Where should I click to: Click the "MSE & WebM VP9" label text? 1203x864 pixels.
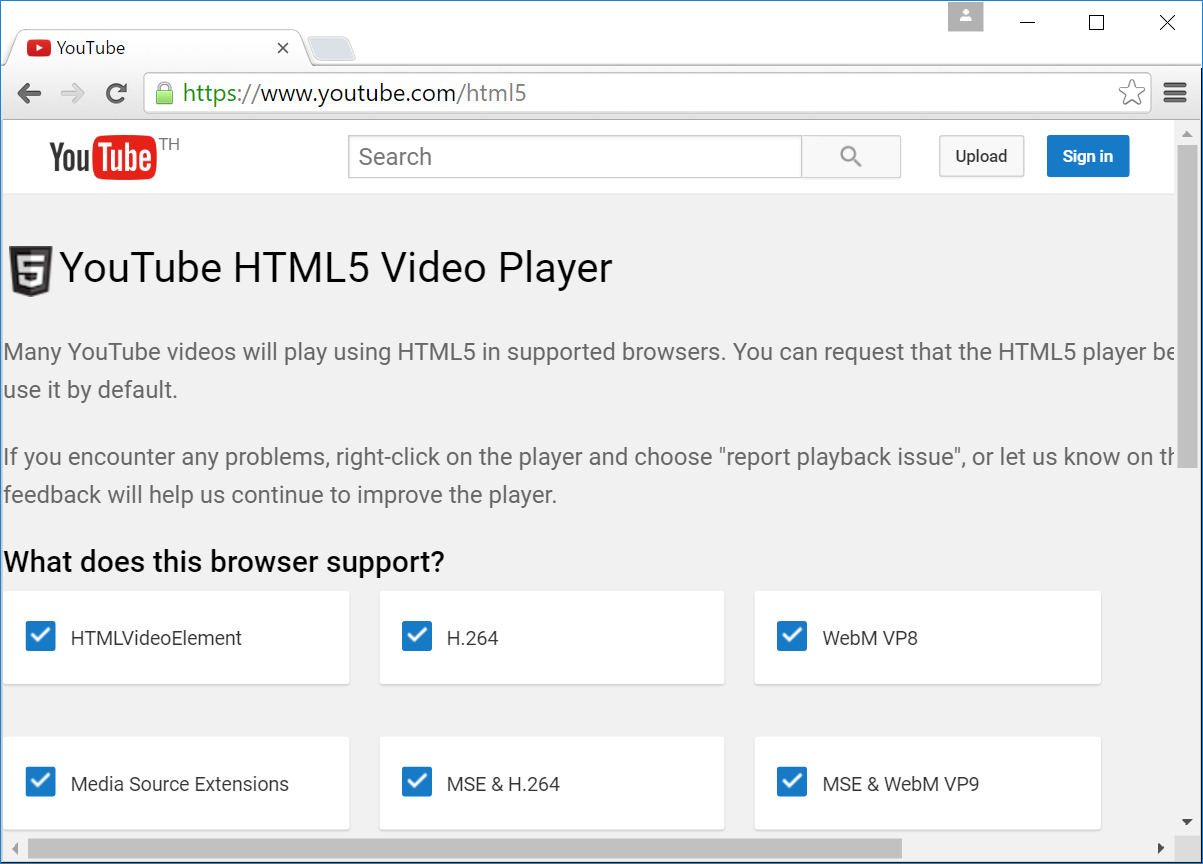(901, 784)
